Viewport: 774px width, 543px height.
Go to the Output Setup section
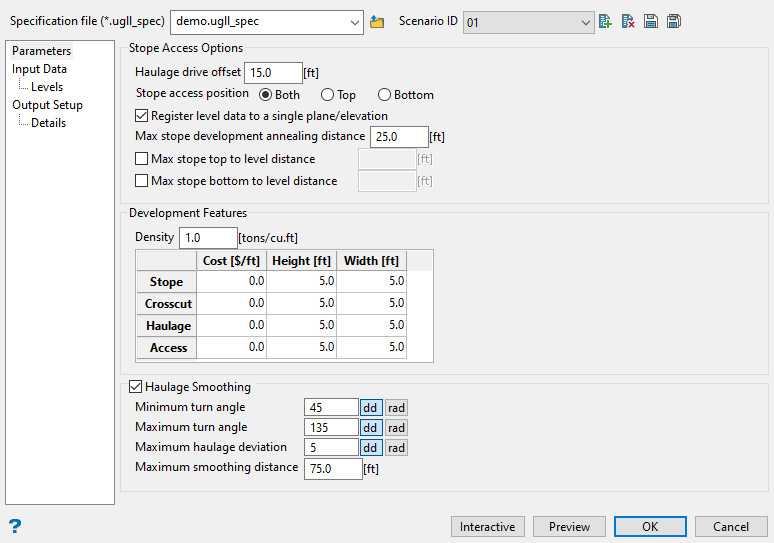[47, 105]
